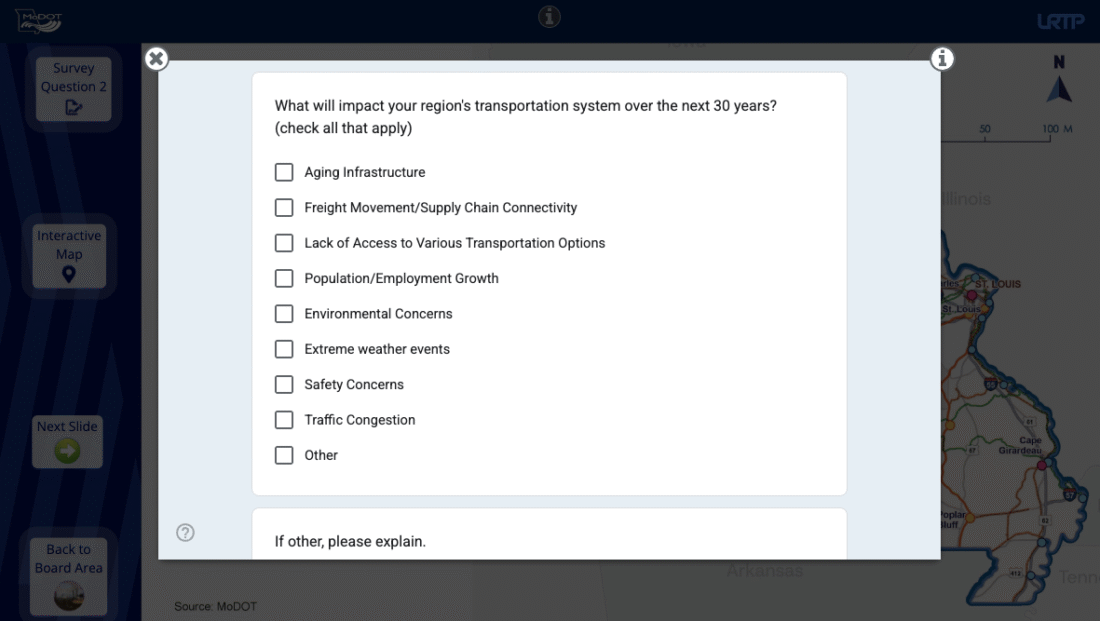The image size is (1100, 621).
Task: Mark the Safety Concerns checkbox
Action: pos(284,384)
